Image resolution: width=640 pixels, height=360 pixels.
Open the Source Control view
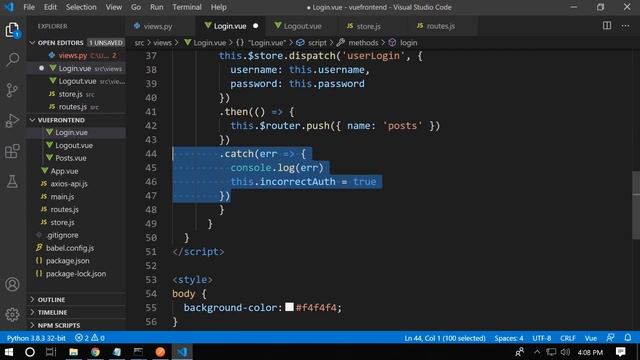click(12, 90)
